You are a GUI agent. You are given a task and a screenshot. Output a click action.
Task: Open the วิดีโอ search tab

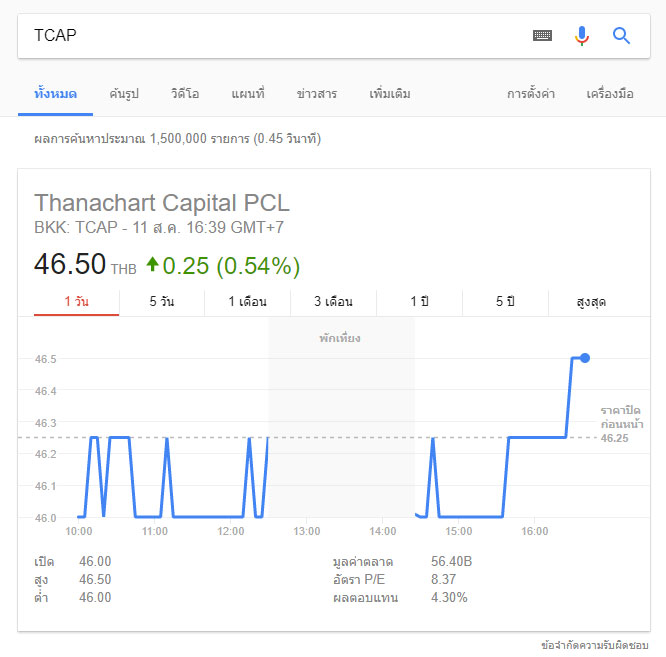[x=185, y=94]
